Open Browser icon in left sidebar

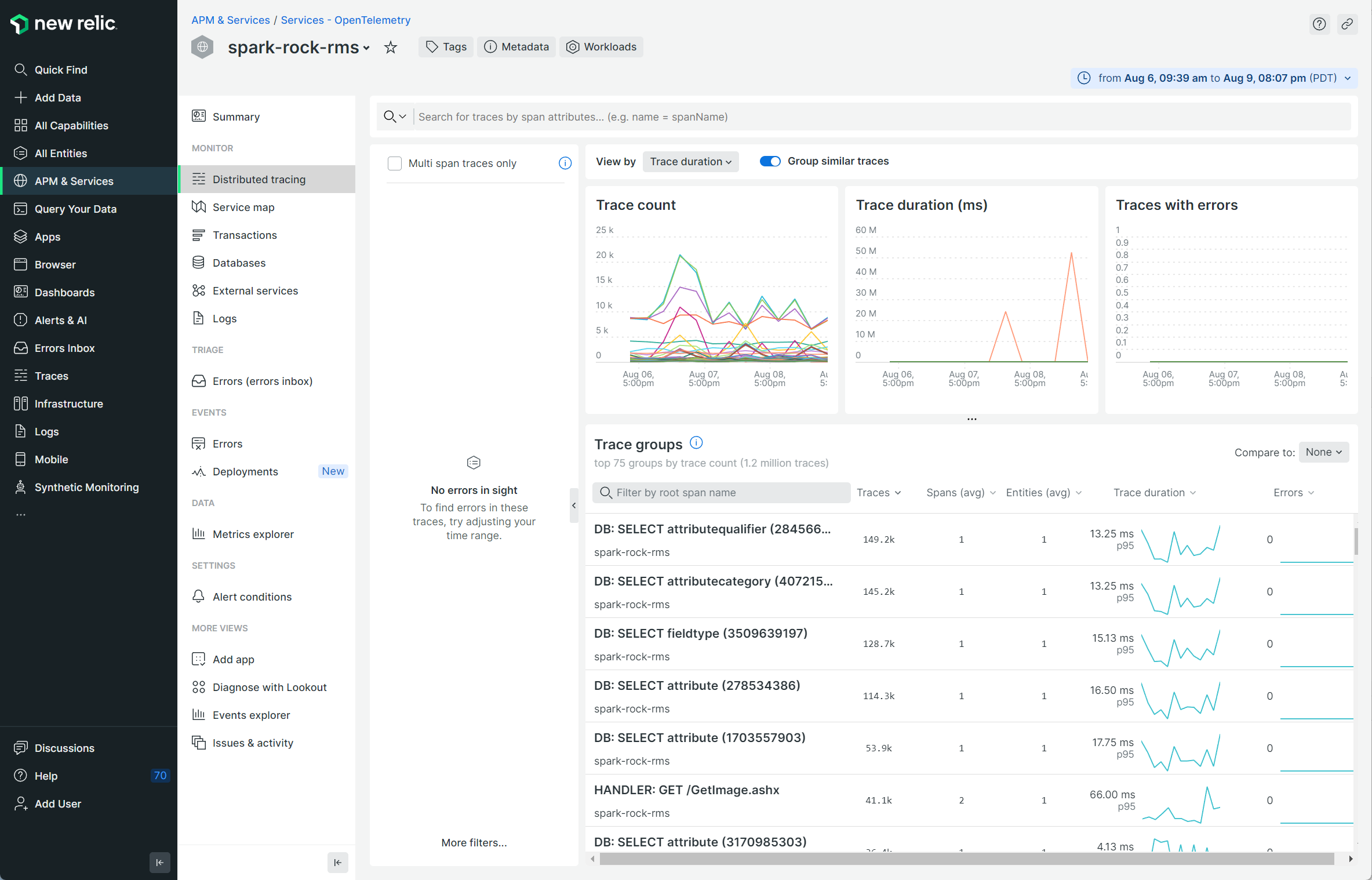point(20,264)
